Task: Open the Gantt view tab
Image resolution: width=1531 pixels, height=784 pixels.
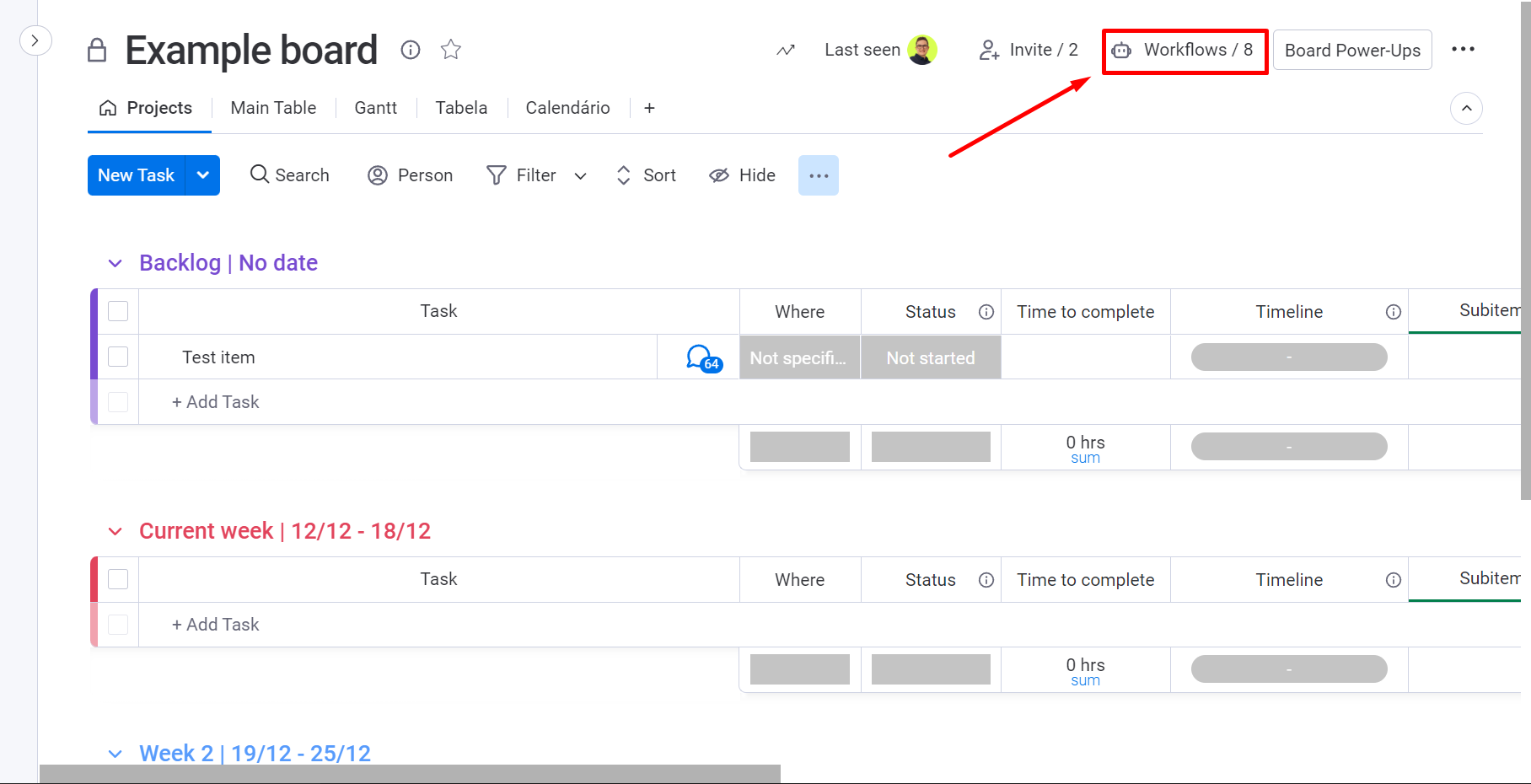Action: (x=375, y=108)
